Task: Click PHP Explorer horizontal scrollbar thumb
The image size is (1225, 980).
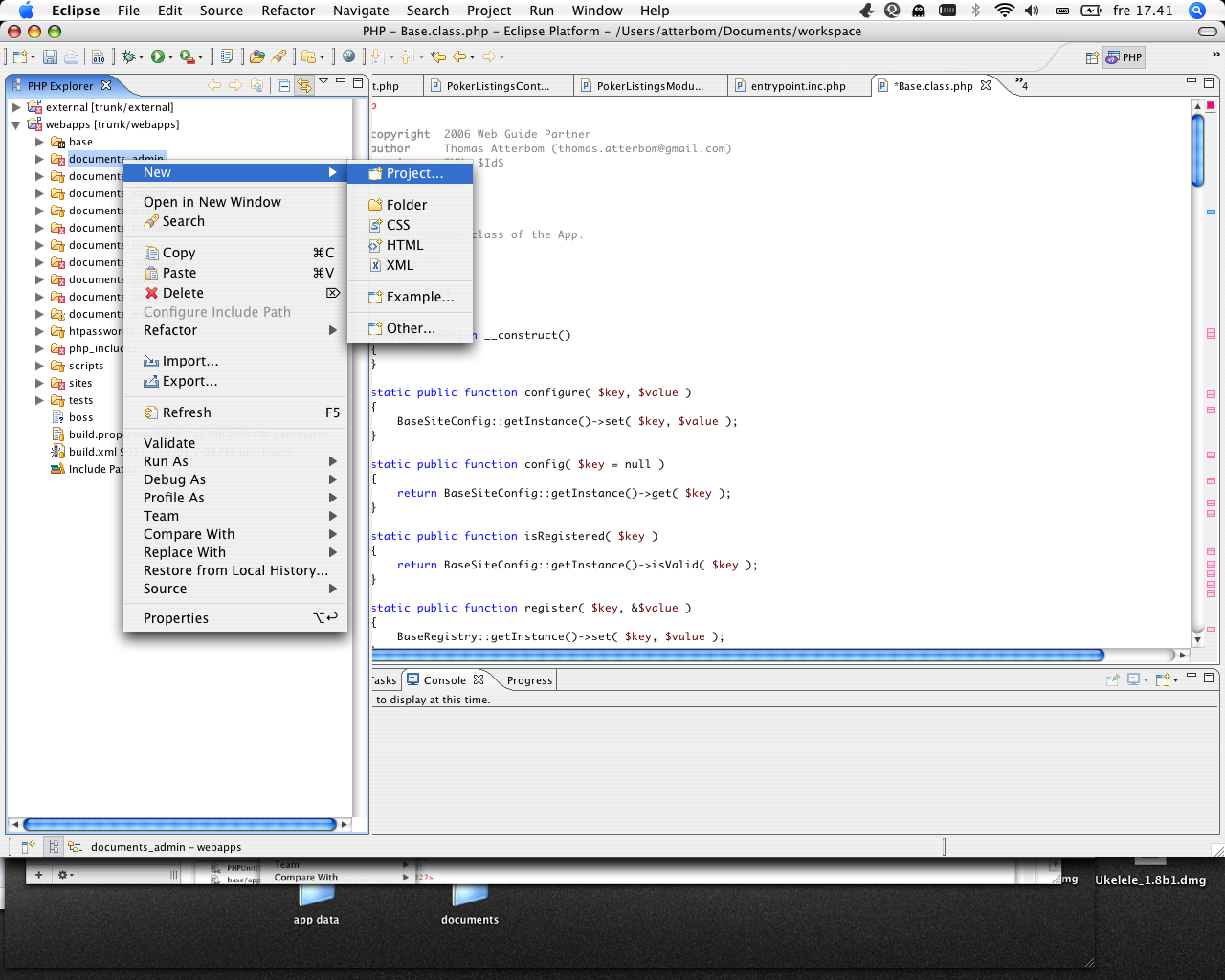Action: 180,824
